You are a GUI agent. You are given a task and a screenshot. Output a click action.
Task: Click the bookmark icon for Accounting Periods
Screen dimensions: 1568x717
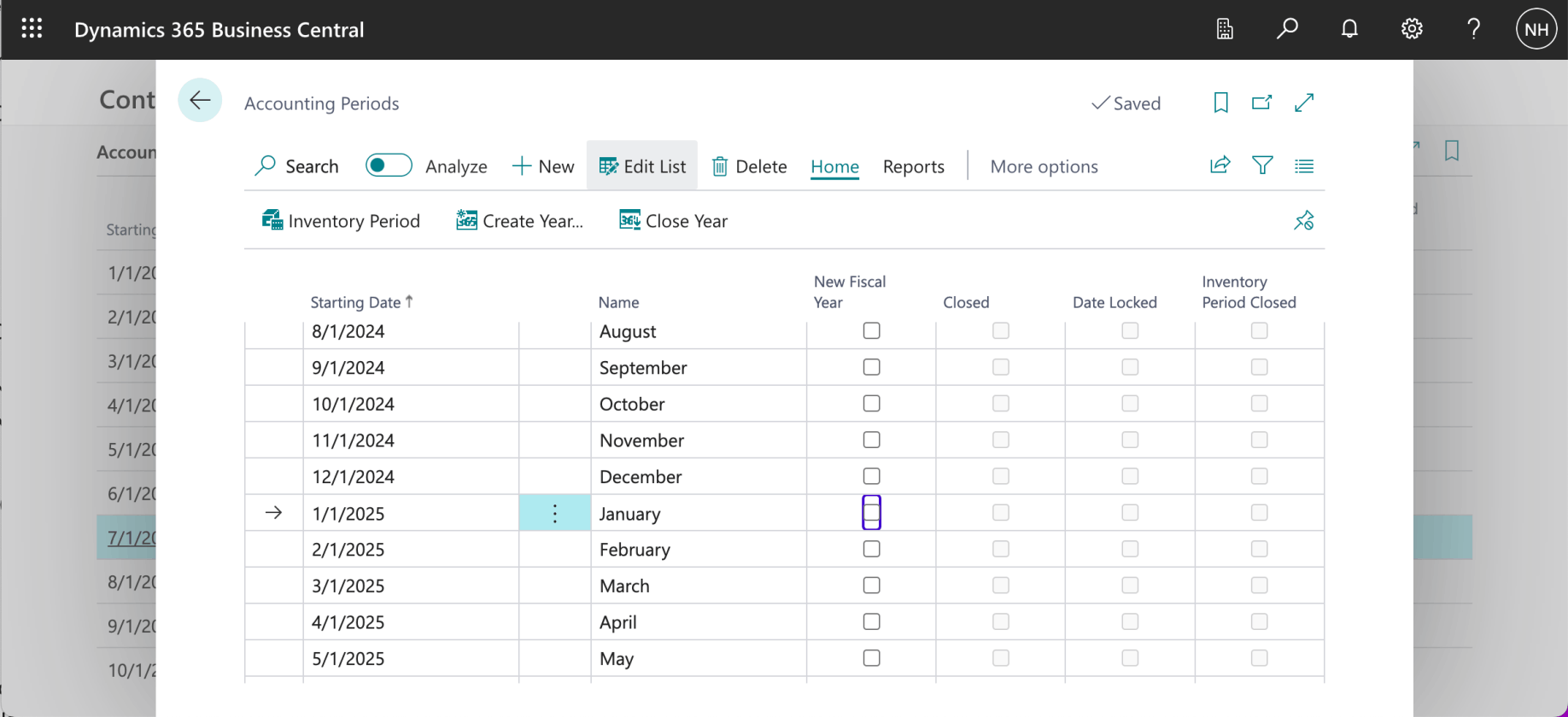click(1221, 103)
